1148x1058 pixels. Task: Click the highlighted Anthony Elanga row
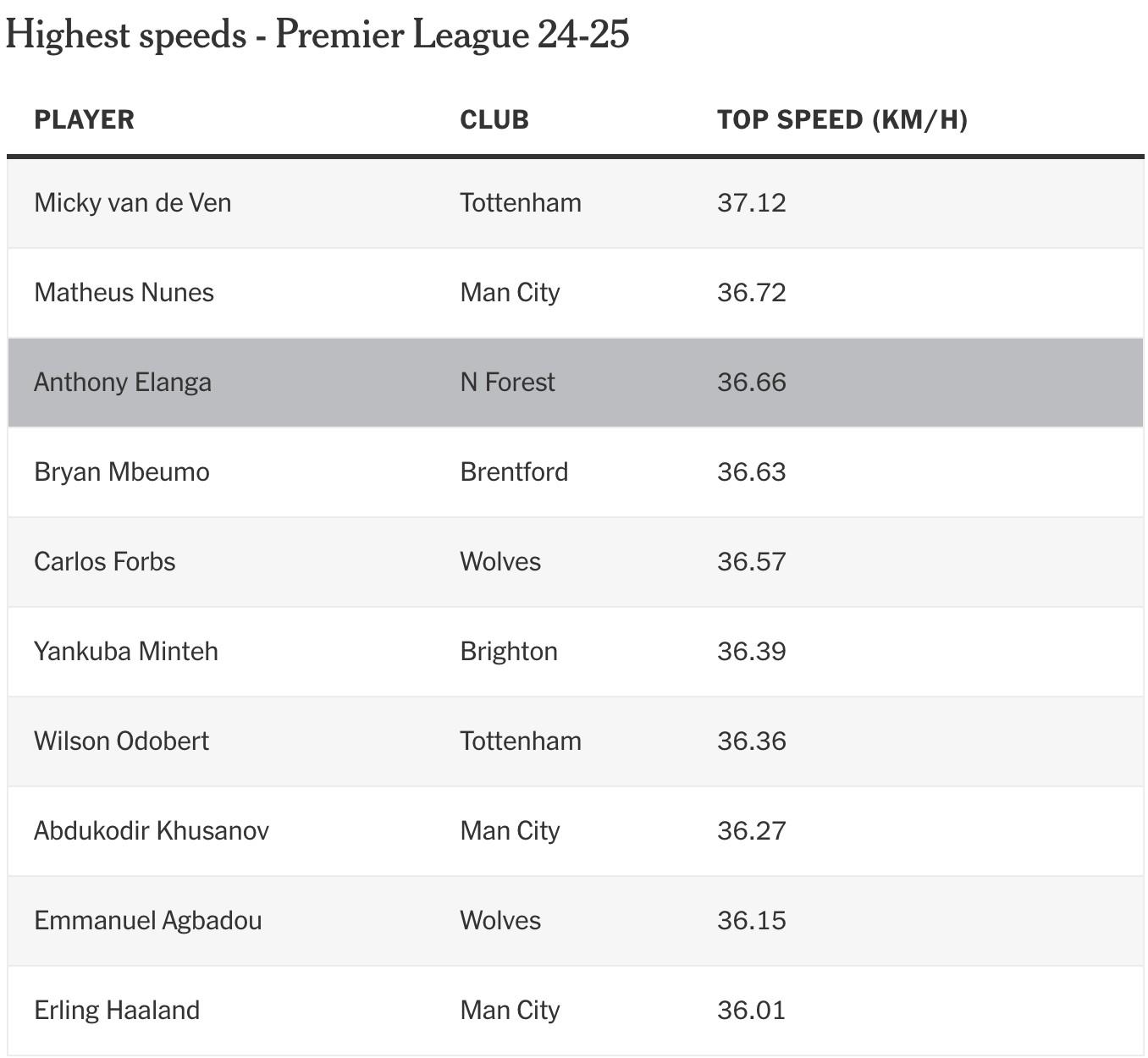click(576, 383)
